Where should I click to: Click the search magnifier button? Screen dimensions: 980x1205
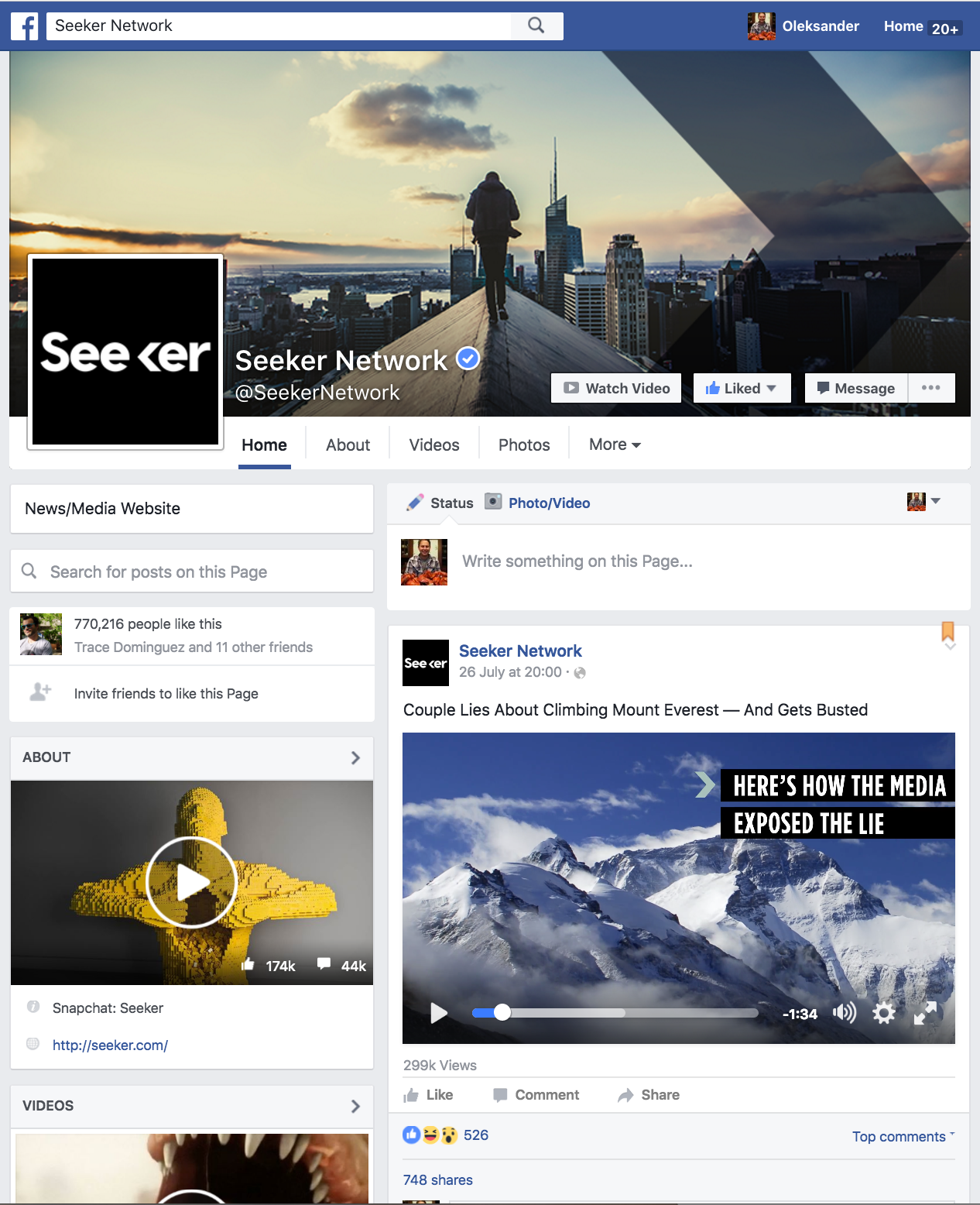536,26
